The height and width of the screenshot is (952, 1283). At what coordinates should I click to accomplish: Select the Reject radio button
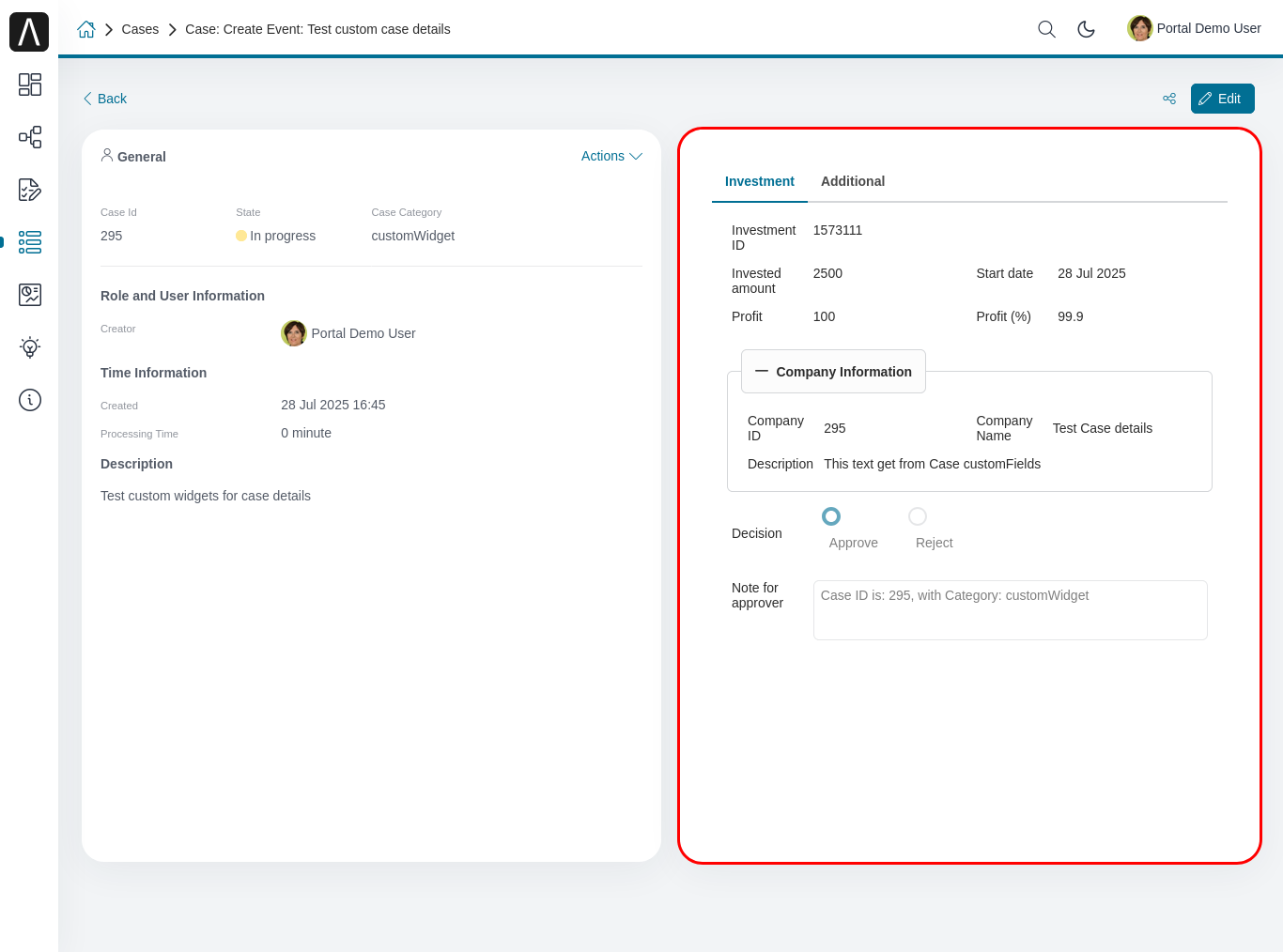coord(918,516)
